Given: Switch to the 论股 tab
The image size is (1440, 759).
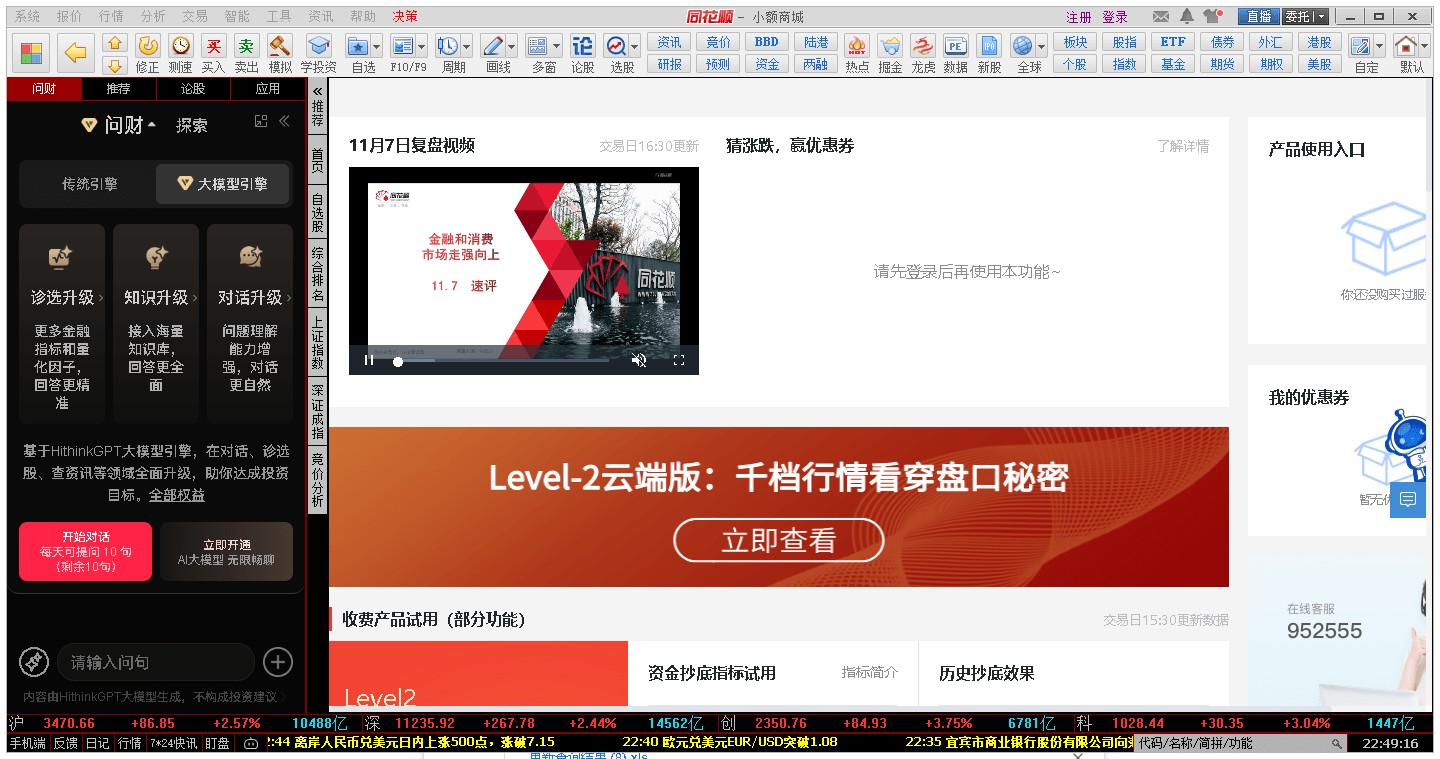Looking at the screenshot, I should pos(193,88).
